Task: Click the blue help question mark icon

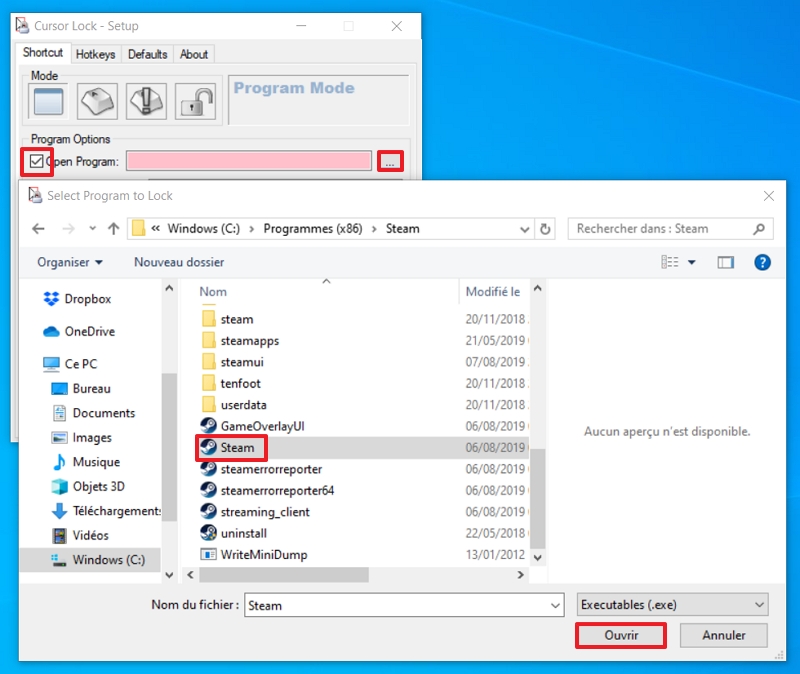Action: [x=762, y=262]
